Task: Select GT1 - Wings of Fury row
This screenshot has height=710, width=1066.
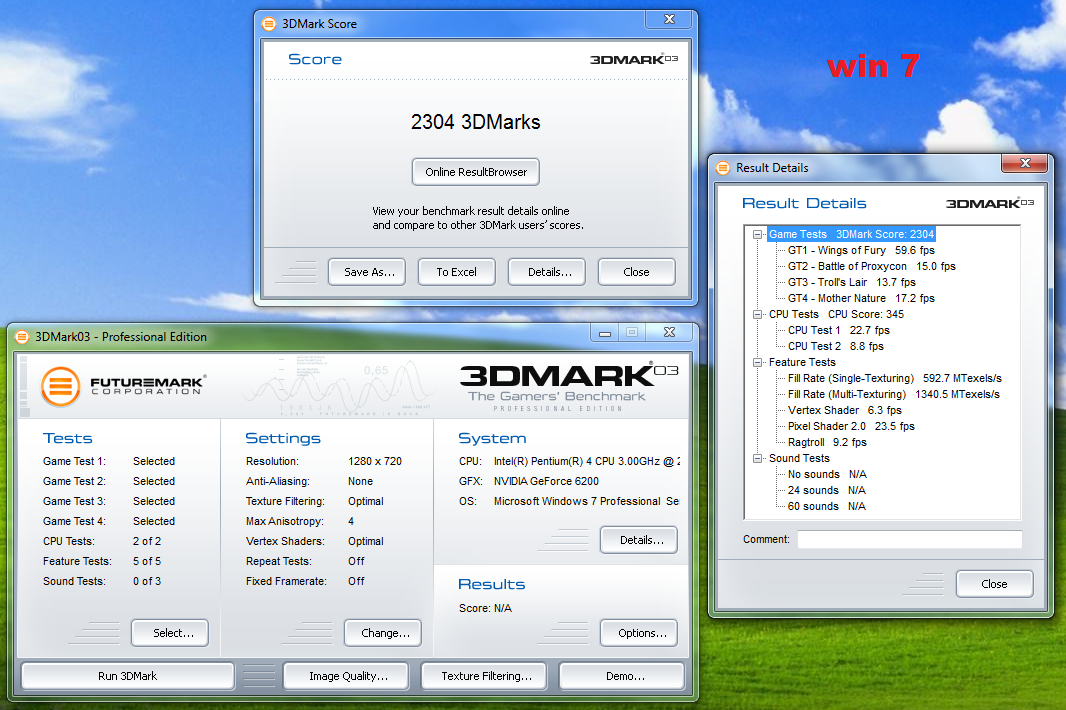Action: pyautogui.click(x=861, y=250)
